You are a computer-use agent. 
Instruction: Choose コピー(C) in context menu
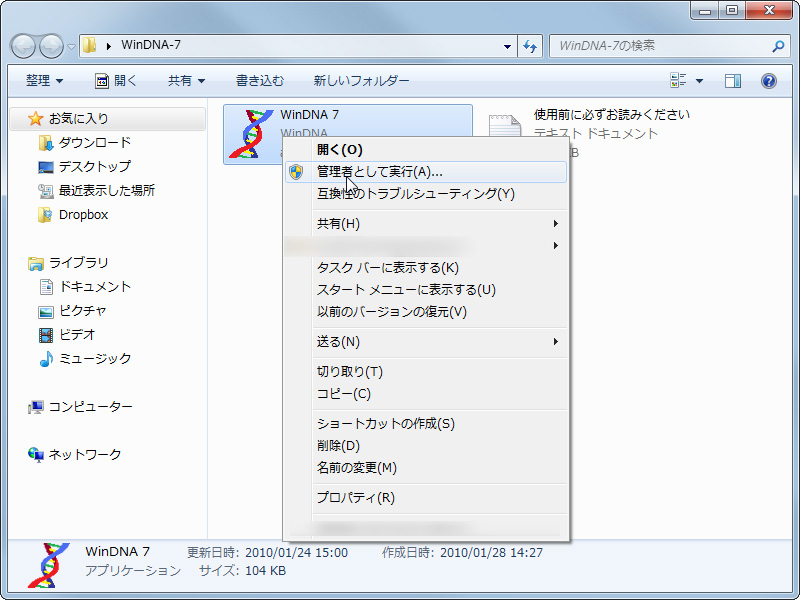tap(426, 393)
